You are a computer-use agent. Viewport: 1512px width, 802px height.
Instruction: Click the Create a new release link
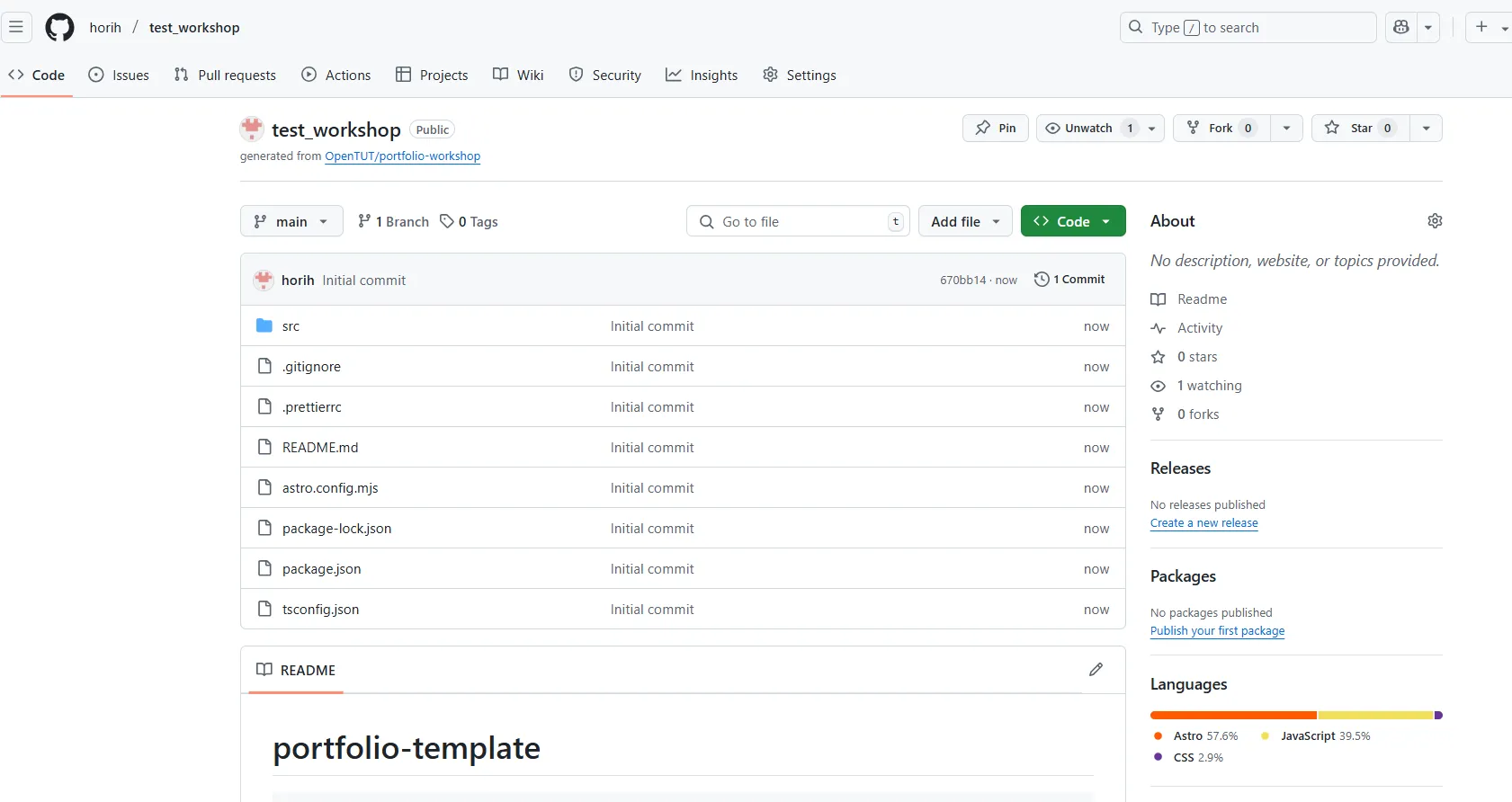(1203, 523)
